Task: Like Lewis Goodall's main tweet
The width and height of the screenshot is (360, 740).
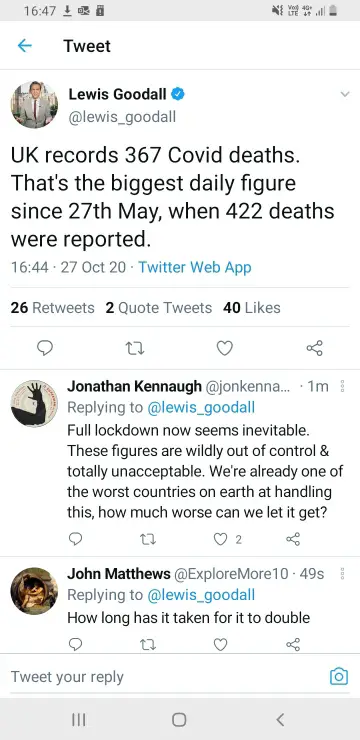Action: (225, 348)
